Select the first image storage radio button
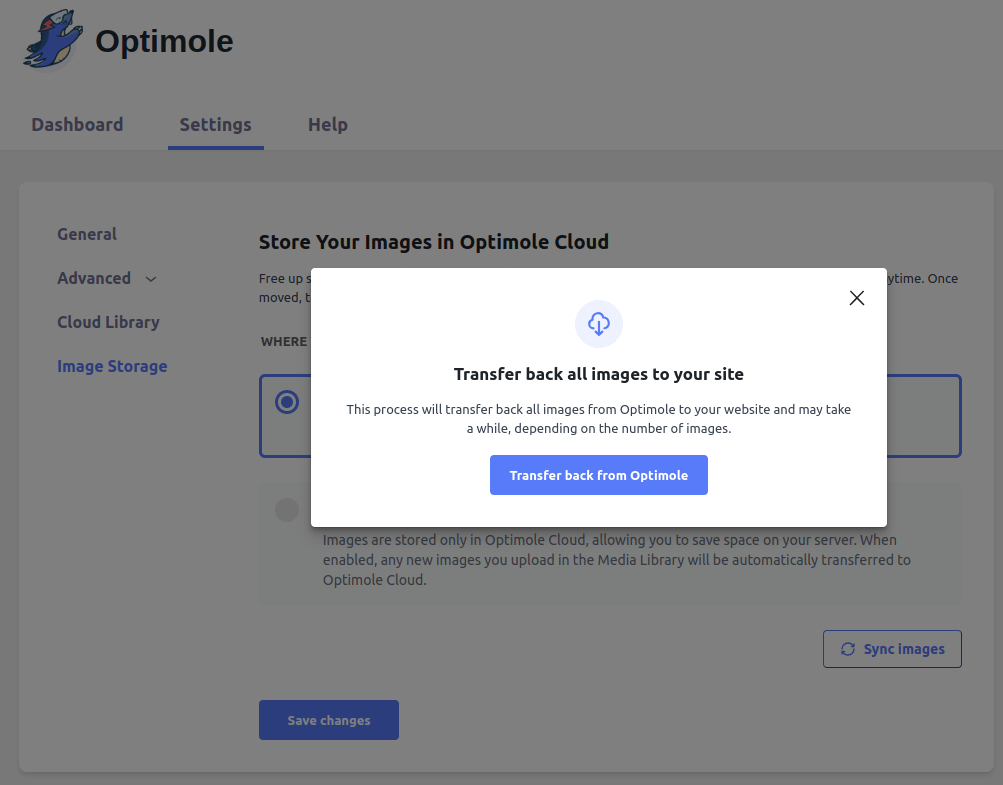This screenshot has width=1003, height=785. 287,403
